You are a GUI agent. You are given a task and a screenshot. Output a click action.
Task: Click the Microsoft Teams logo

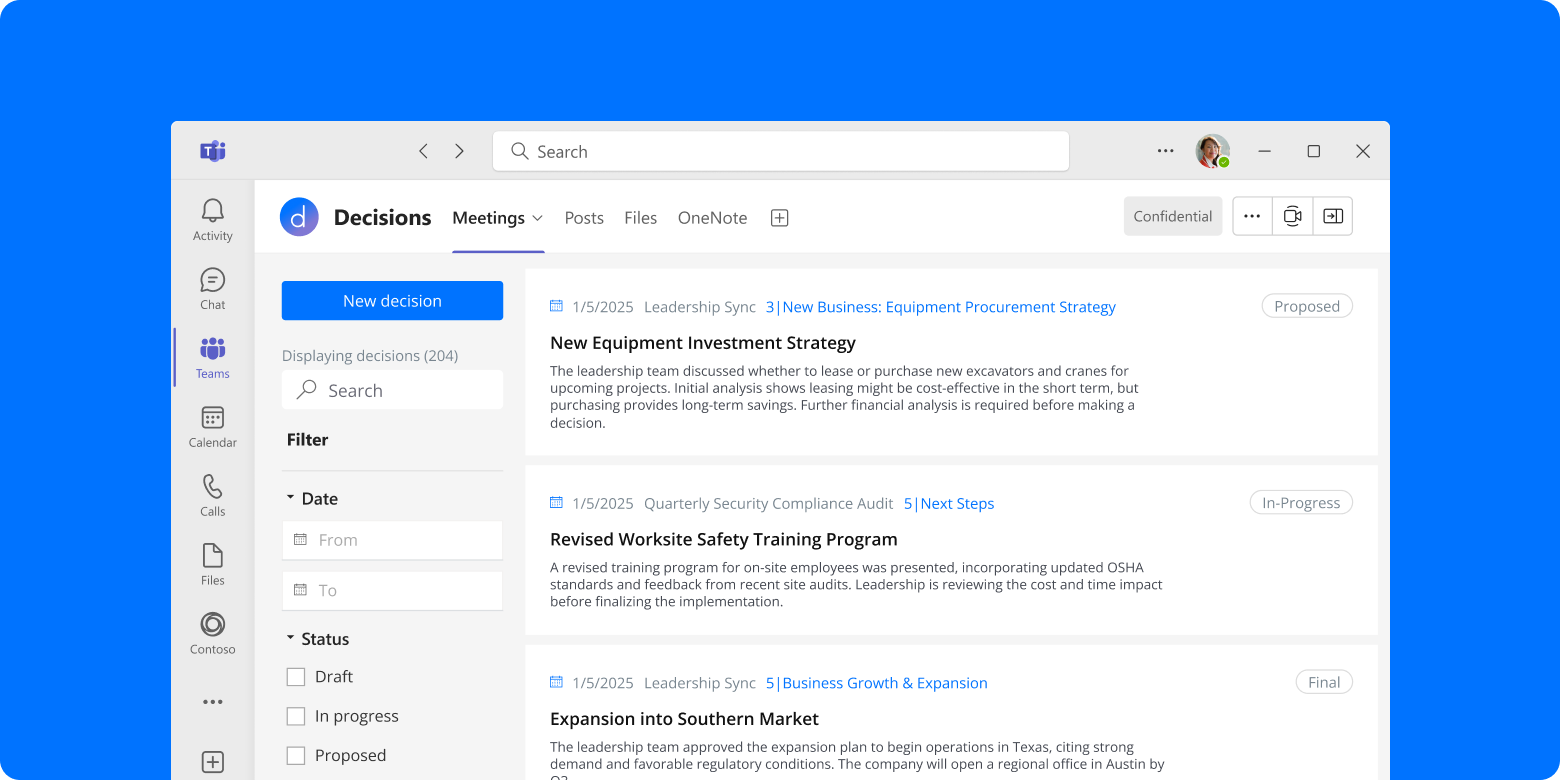212,151
